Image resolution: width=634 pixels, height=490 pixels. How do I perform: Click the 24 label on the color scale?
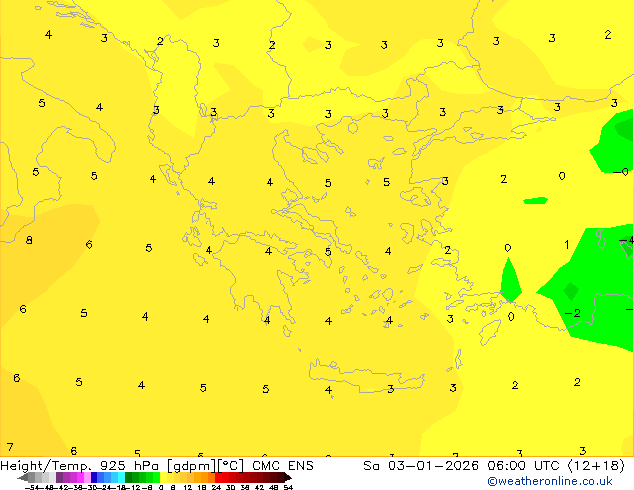(216, 488)
